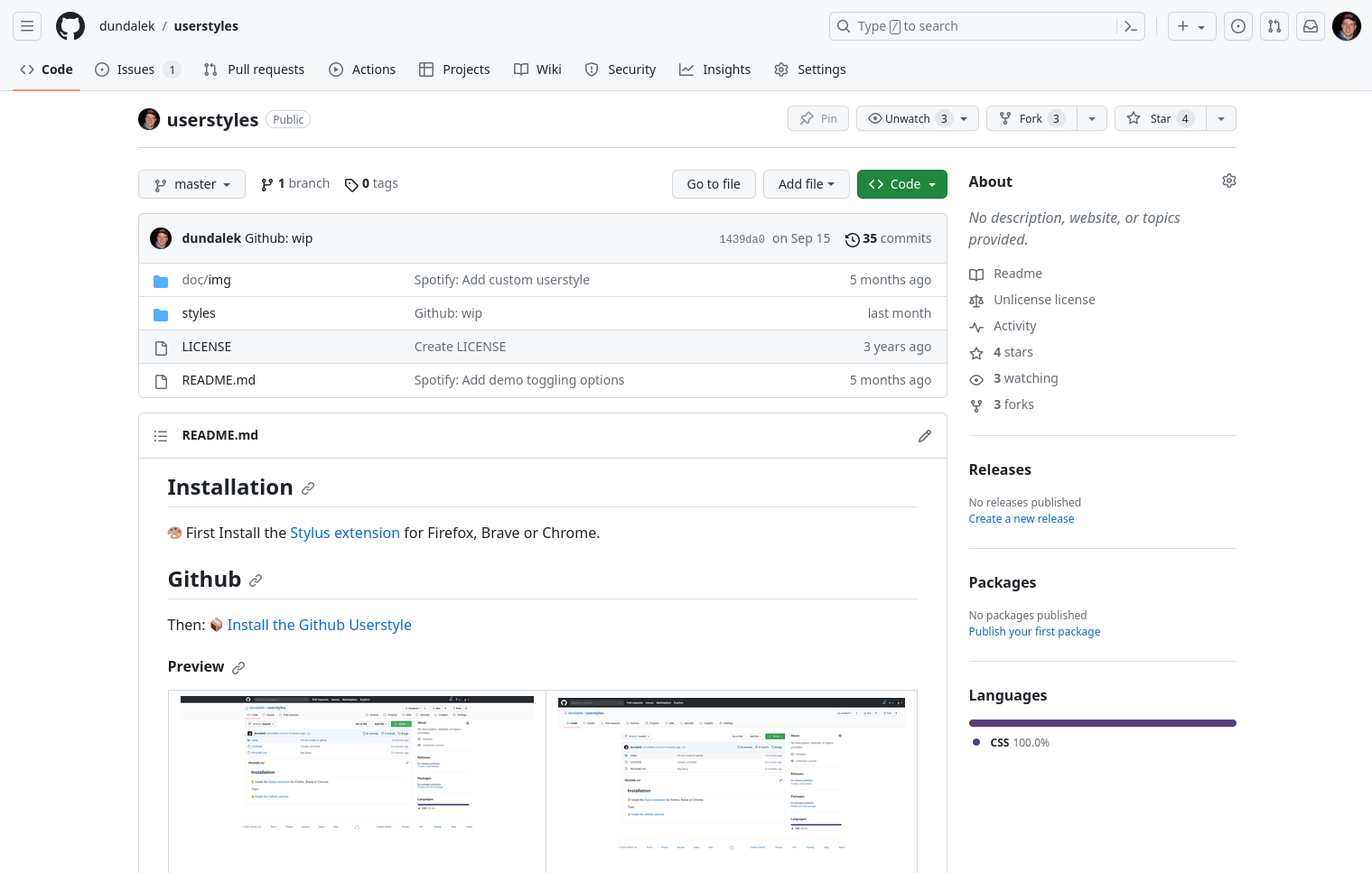Image resolution: width=1372 pixels, height=873 pixels.
Task: Open the green Code dropdown
Action: [902, 184]
